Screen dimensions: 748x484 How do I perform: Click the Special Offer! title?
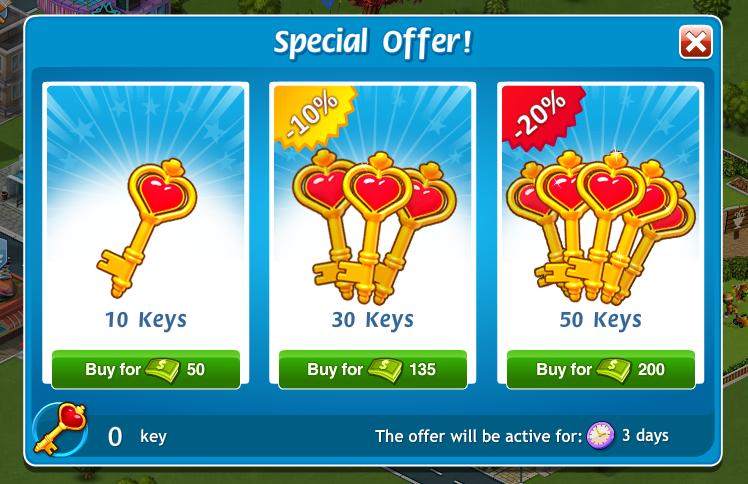[x=373, y=43]
